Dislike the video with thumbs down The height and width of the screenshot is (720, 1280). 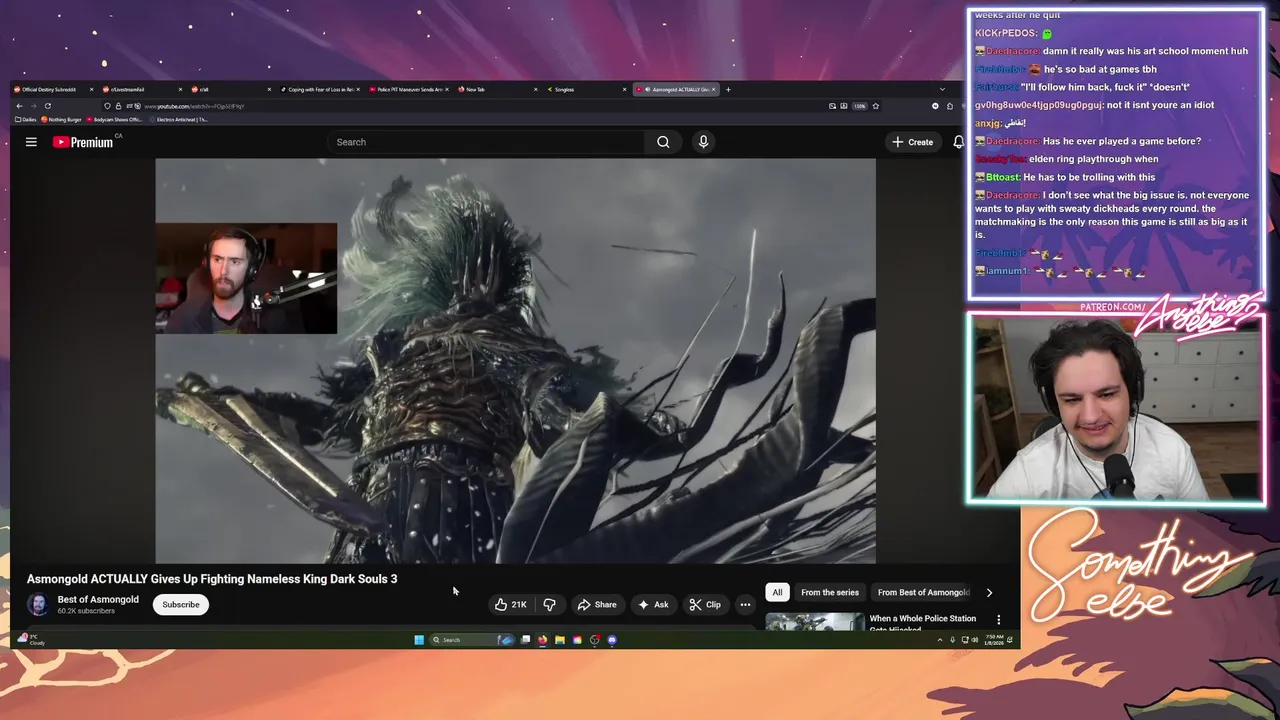pos(549,604)
